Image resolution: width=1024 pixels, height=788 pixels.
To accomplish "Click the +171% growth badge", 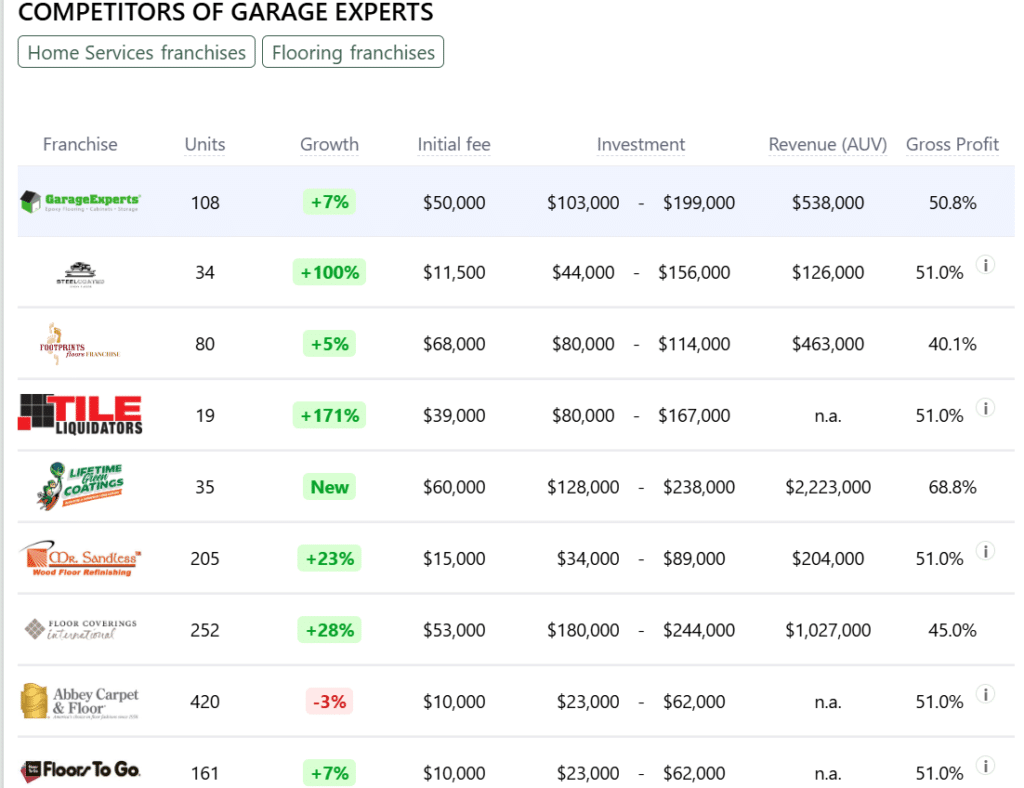I will 329,415.
